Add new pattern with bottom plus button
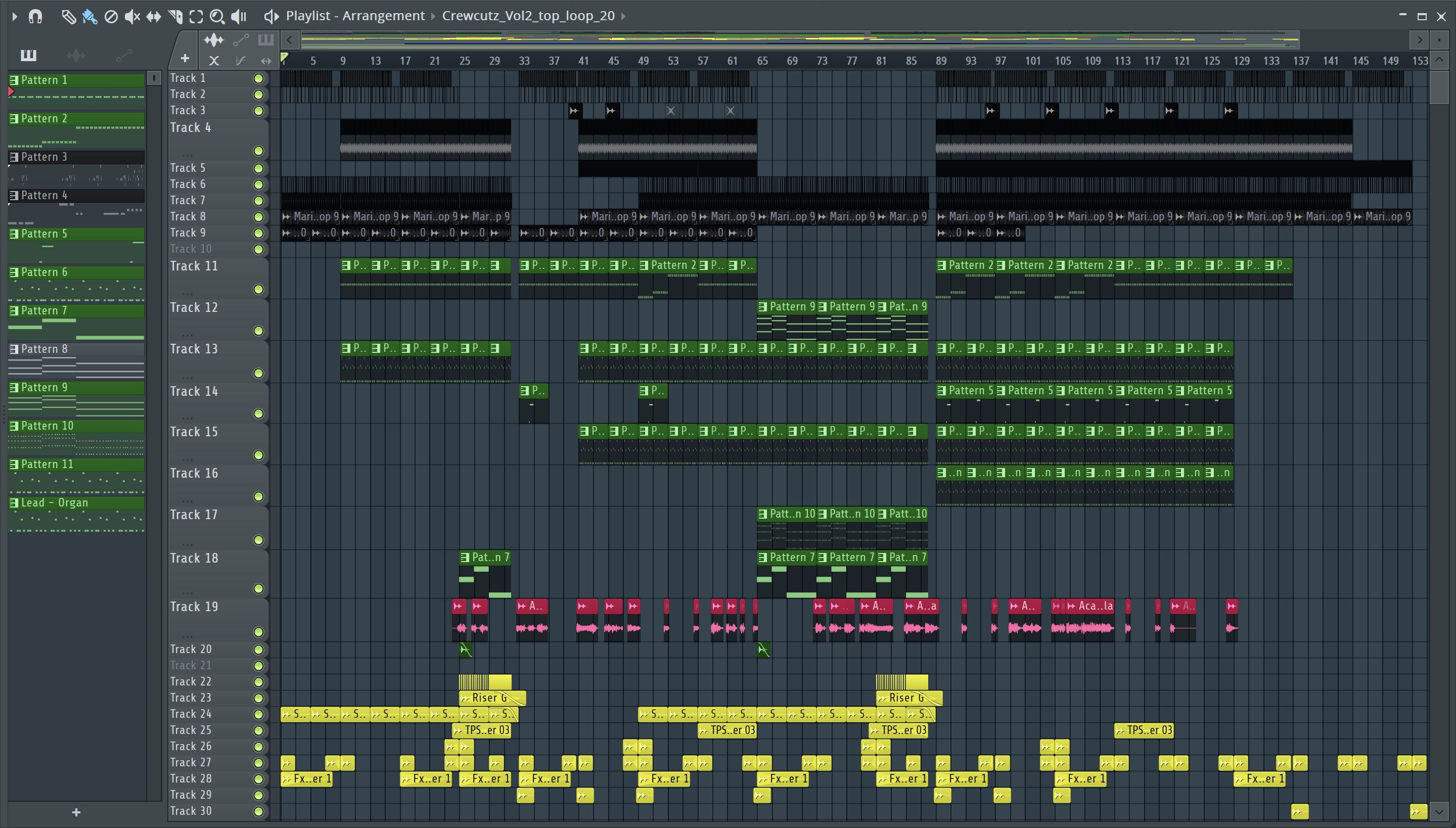Screen dimensions: 1456x828 (76, 813)
